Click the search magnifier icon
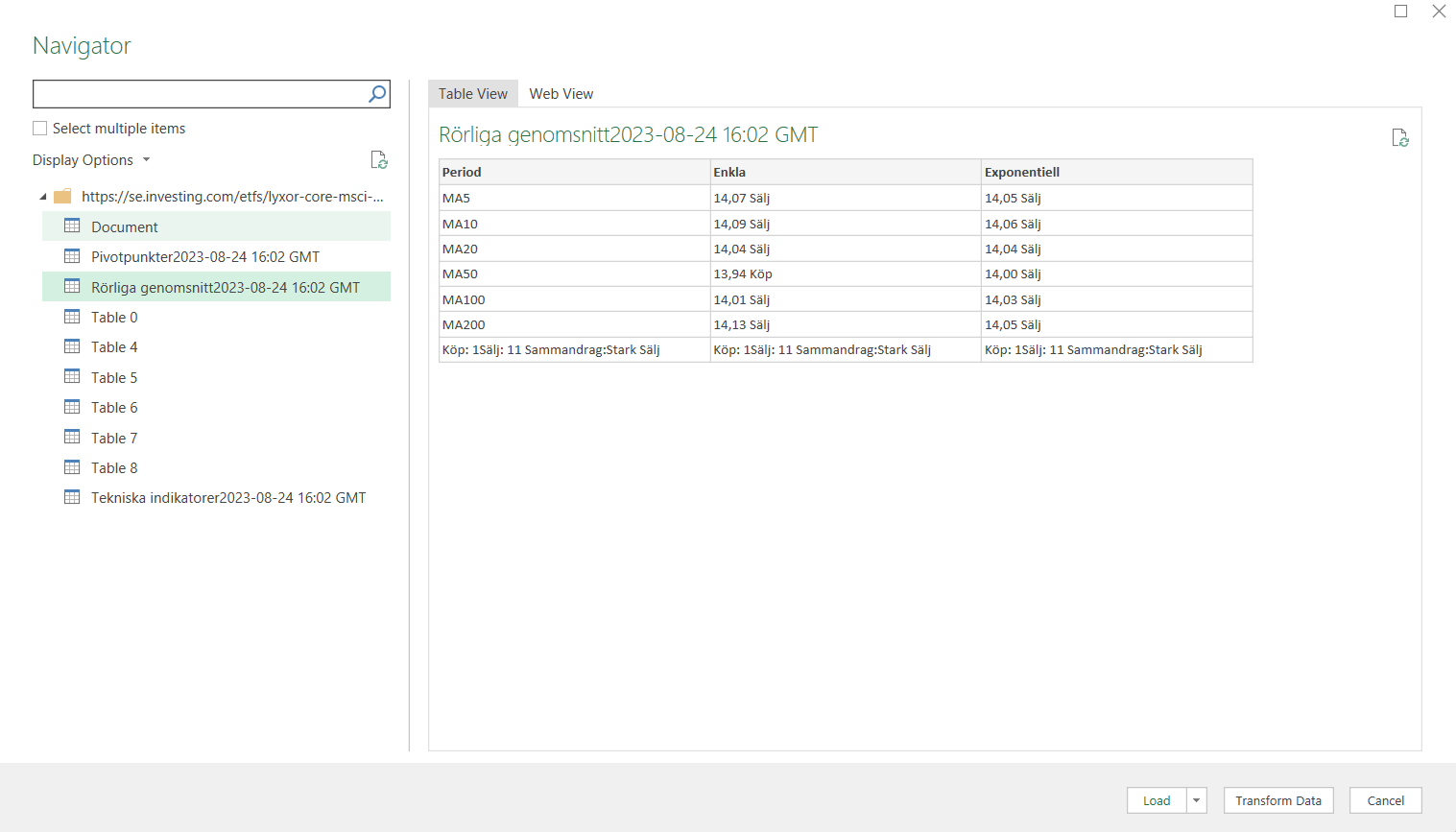 click(x=377, y=94)
